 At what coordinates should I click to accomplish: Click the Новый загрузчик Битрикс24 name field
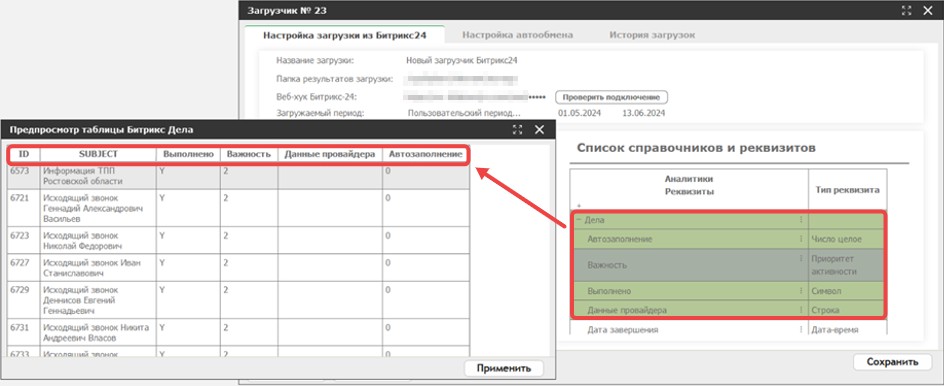coord(462,60)
